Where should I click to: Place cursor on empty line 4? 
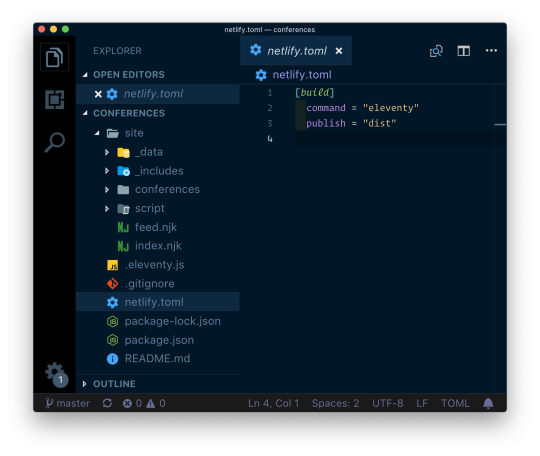pyautogui.click(x=394, y=139)
